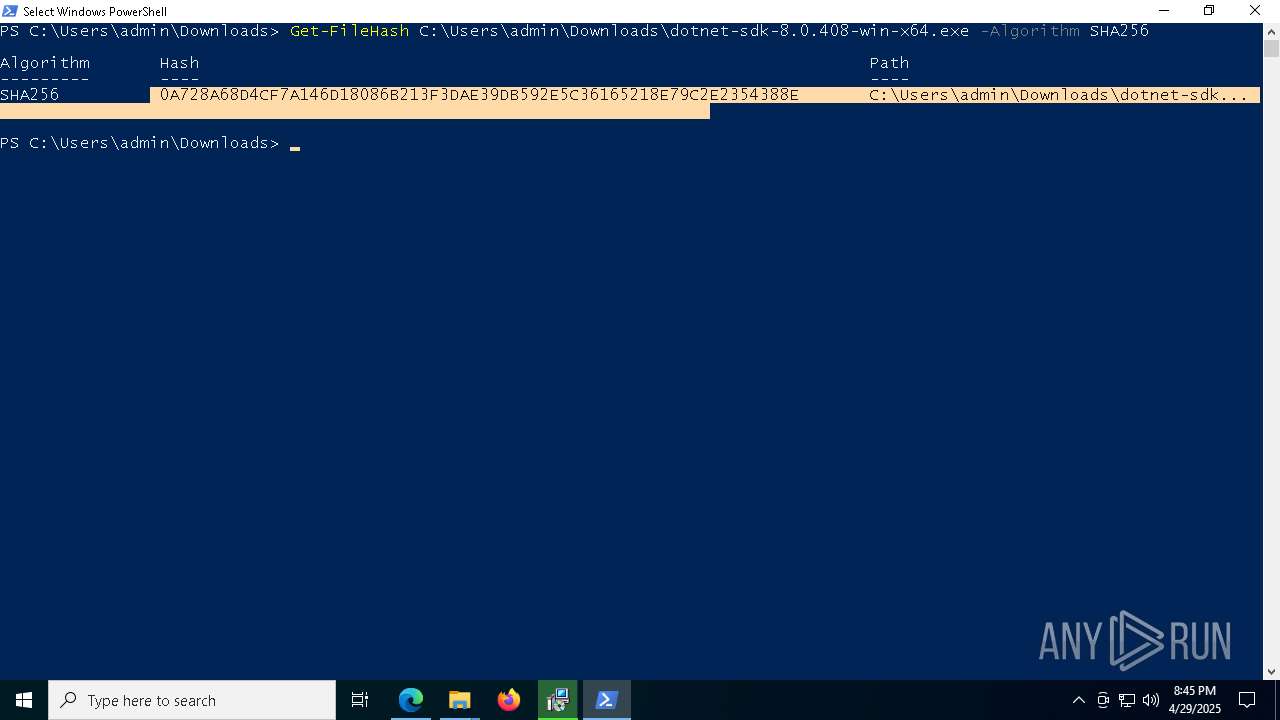Click the -Algorithm parameter text
1280x720 pixels.
1029,31
